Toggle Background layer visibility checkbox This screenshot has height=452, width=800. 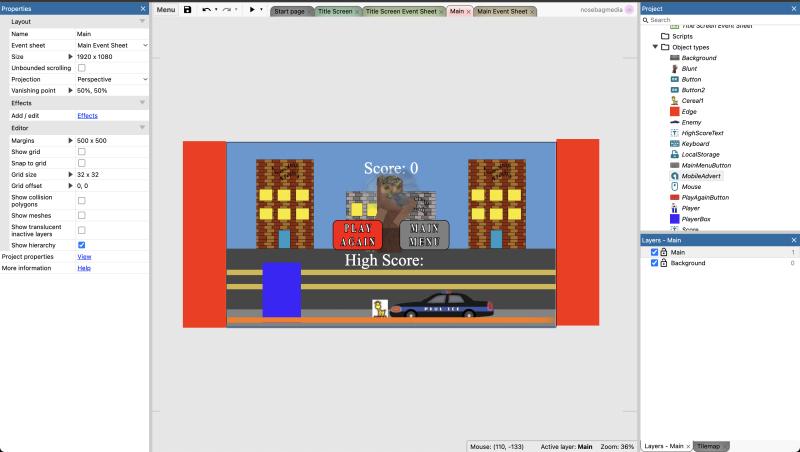(x=654, y=263)
